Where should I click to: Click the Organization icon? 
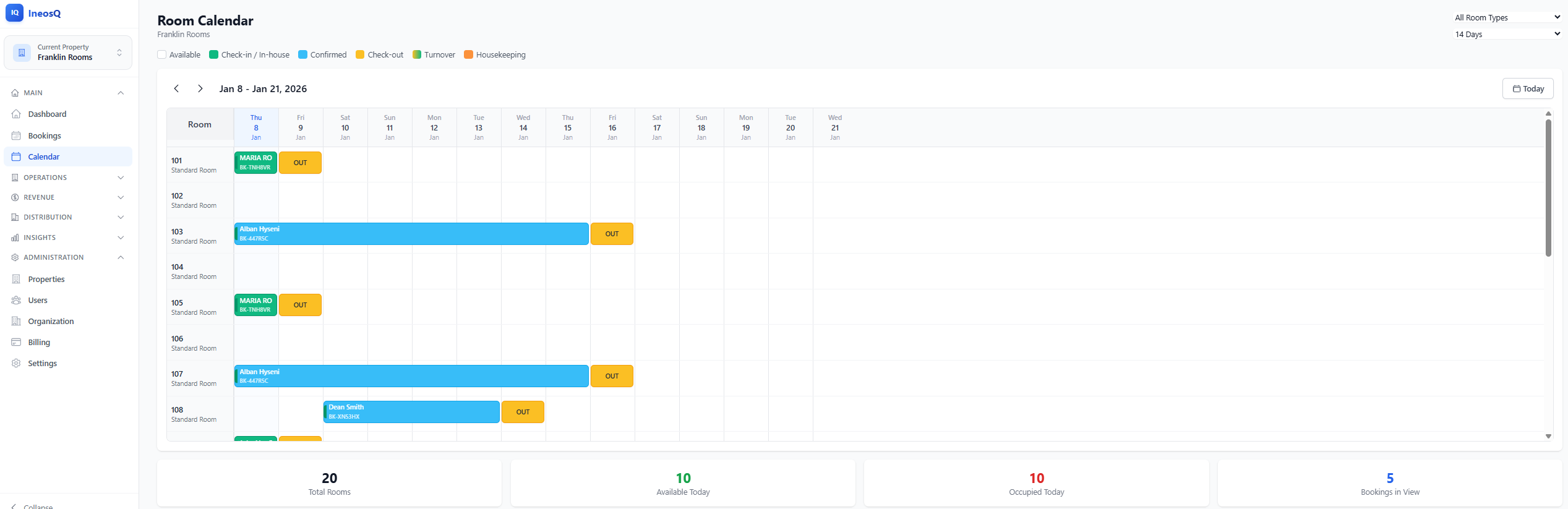[16, 321]
